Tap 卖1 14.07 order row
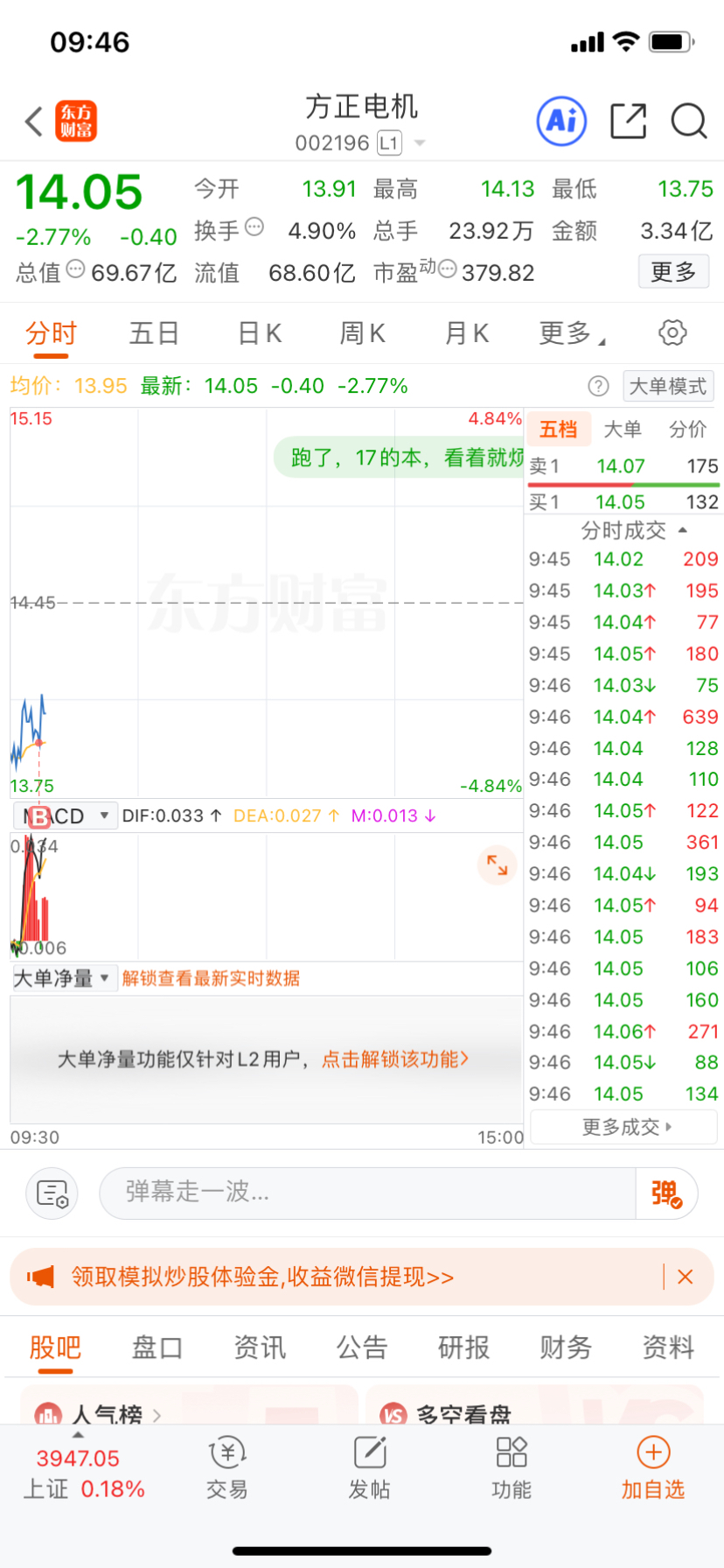 click(x=623, y=466)
